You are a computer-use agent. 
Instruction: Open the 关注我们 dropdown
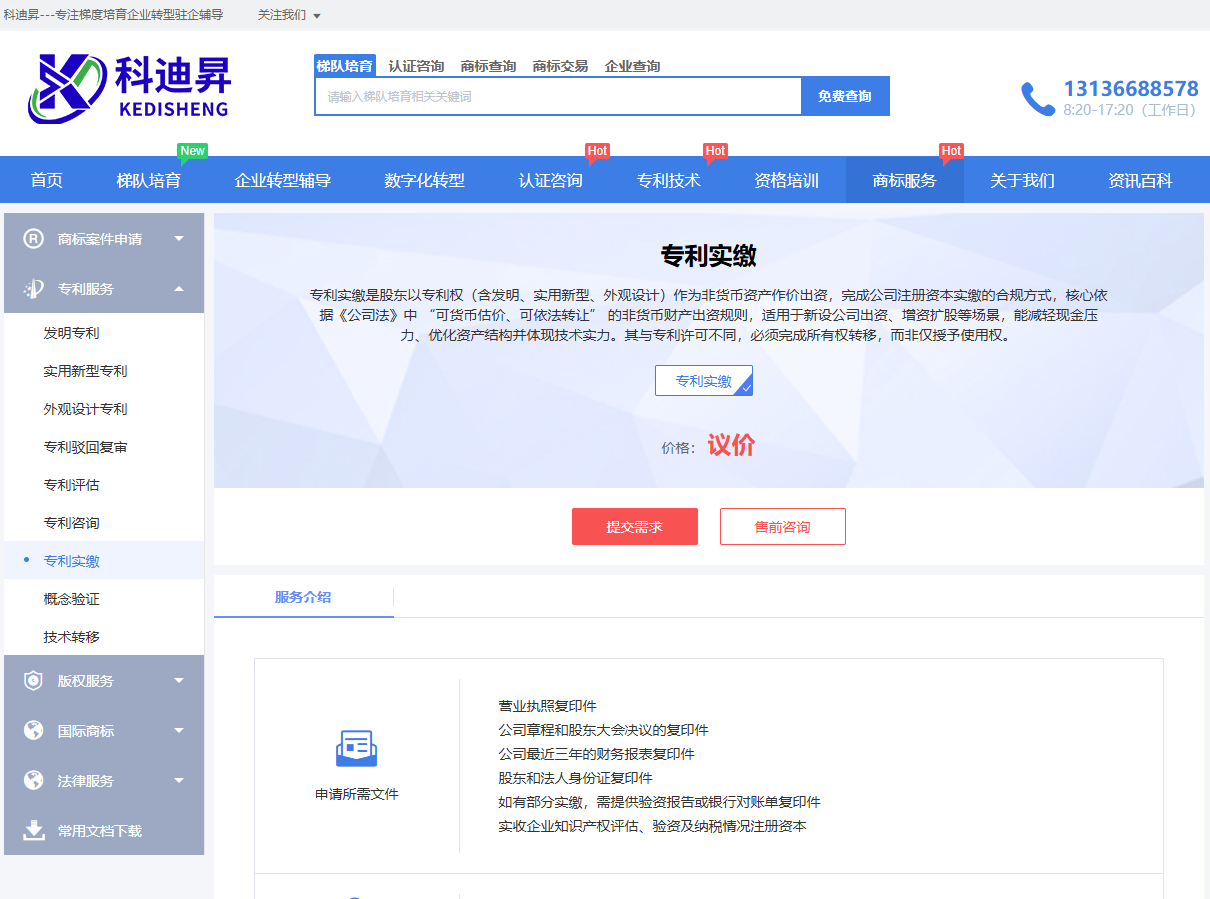(289, 15)
